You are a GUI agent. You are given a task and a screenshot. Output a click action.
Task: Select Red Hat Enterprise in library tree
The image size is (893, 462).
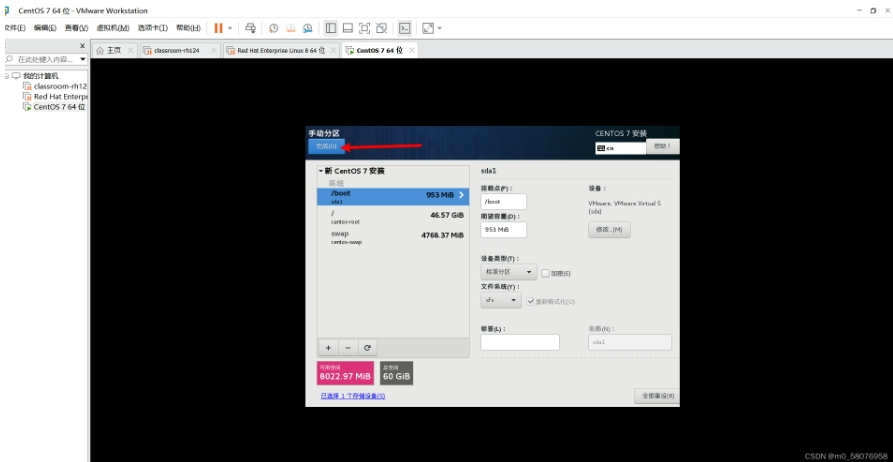coord(55,96)
